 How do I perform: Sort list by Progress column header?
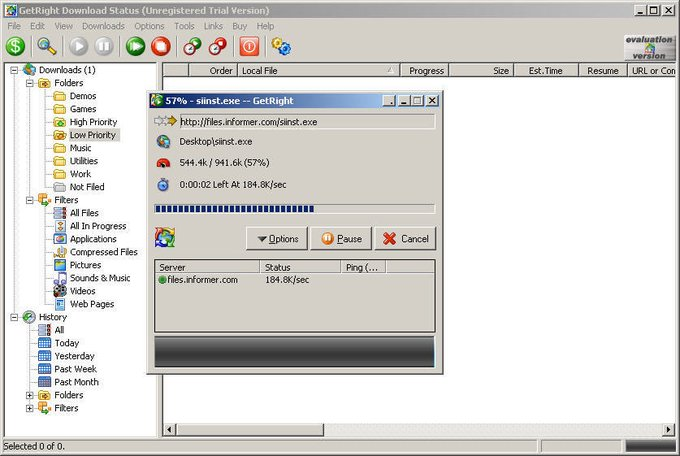point(424,70)
